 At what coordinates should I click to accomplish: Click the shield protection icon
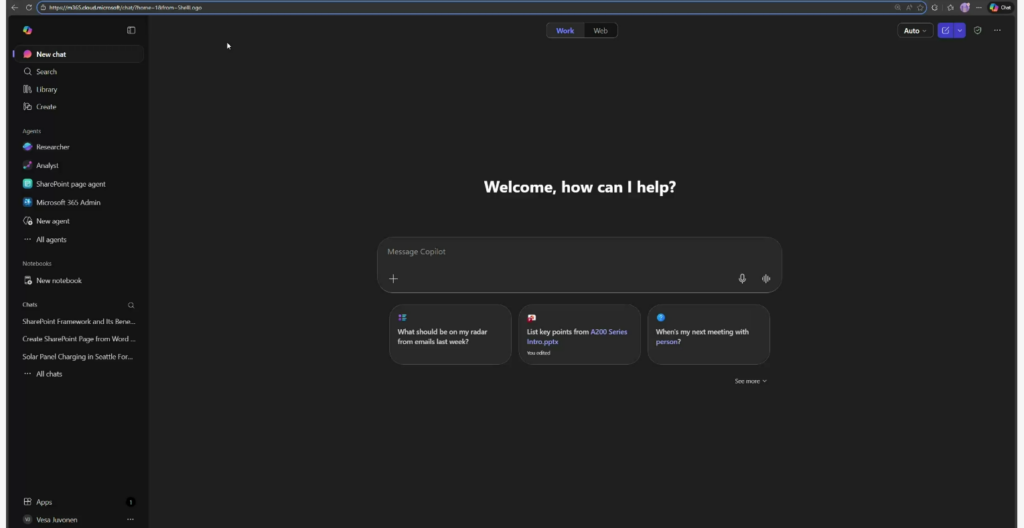coord(978,30)
